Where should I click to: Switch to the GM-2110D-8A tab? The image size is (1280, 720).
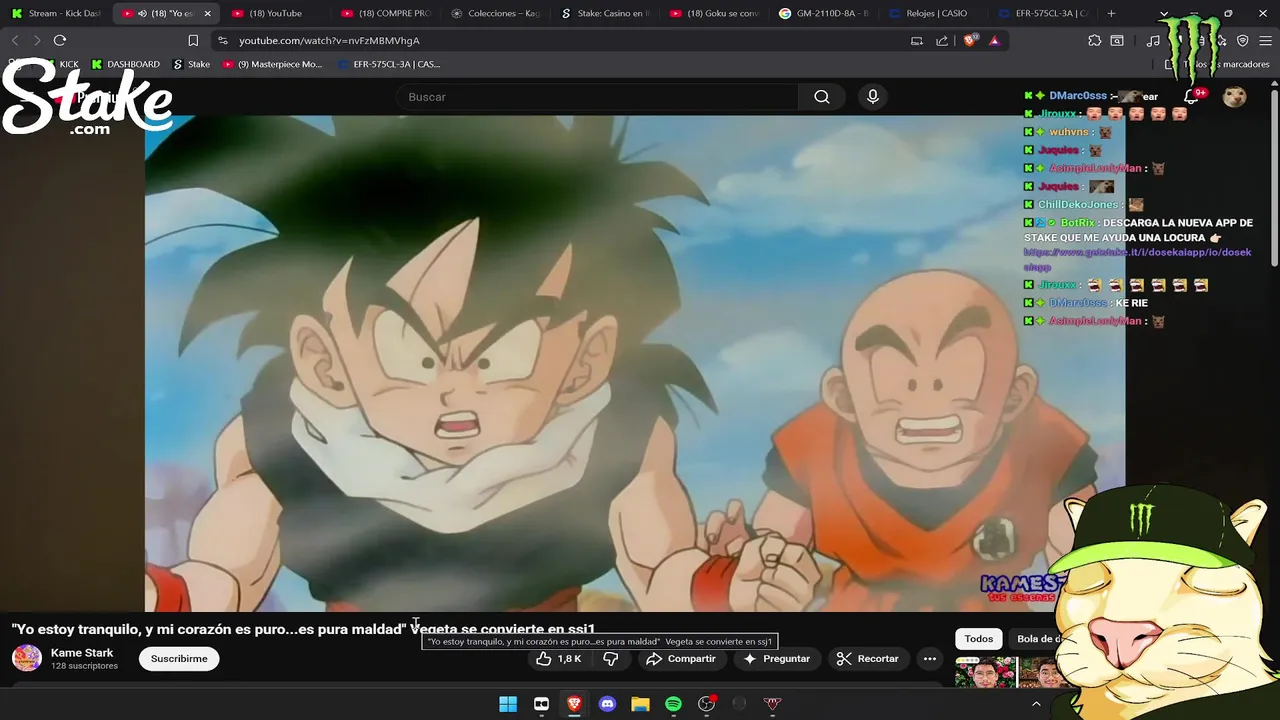(x=826, y=13)
